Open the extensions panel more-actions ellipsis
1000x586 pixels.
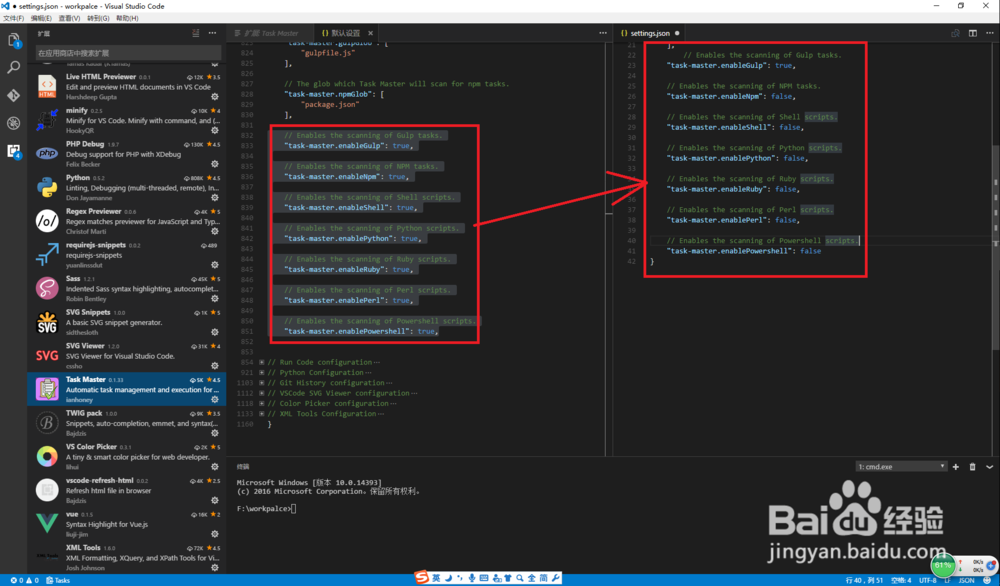pos(212,33)
